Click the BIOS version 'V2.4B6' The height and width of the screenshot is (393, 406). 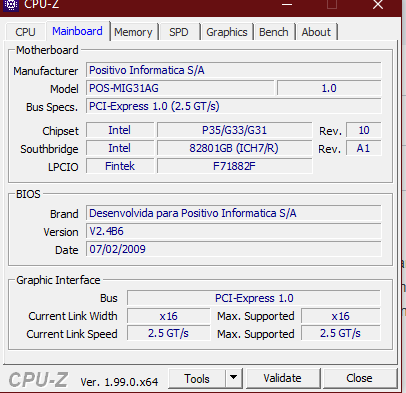233,231
